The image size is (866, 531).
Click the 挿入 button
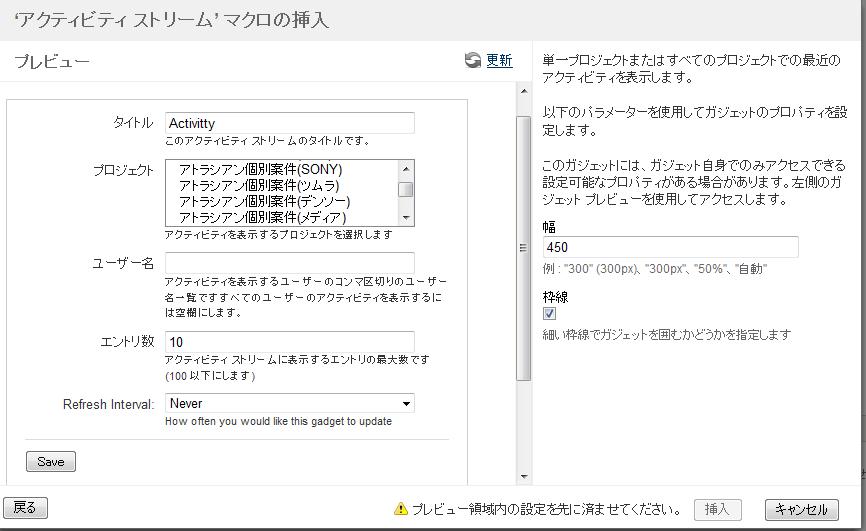click(717, 509)
